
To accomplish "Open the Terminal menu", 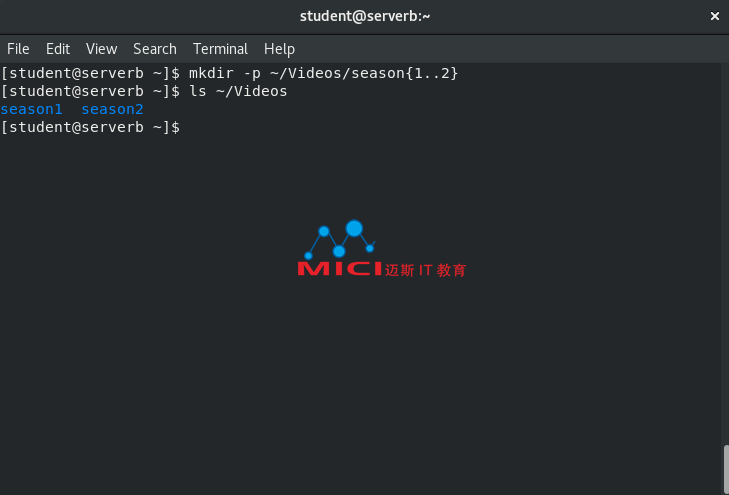I will coord(220,49).
